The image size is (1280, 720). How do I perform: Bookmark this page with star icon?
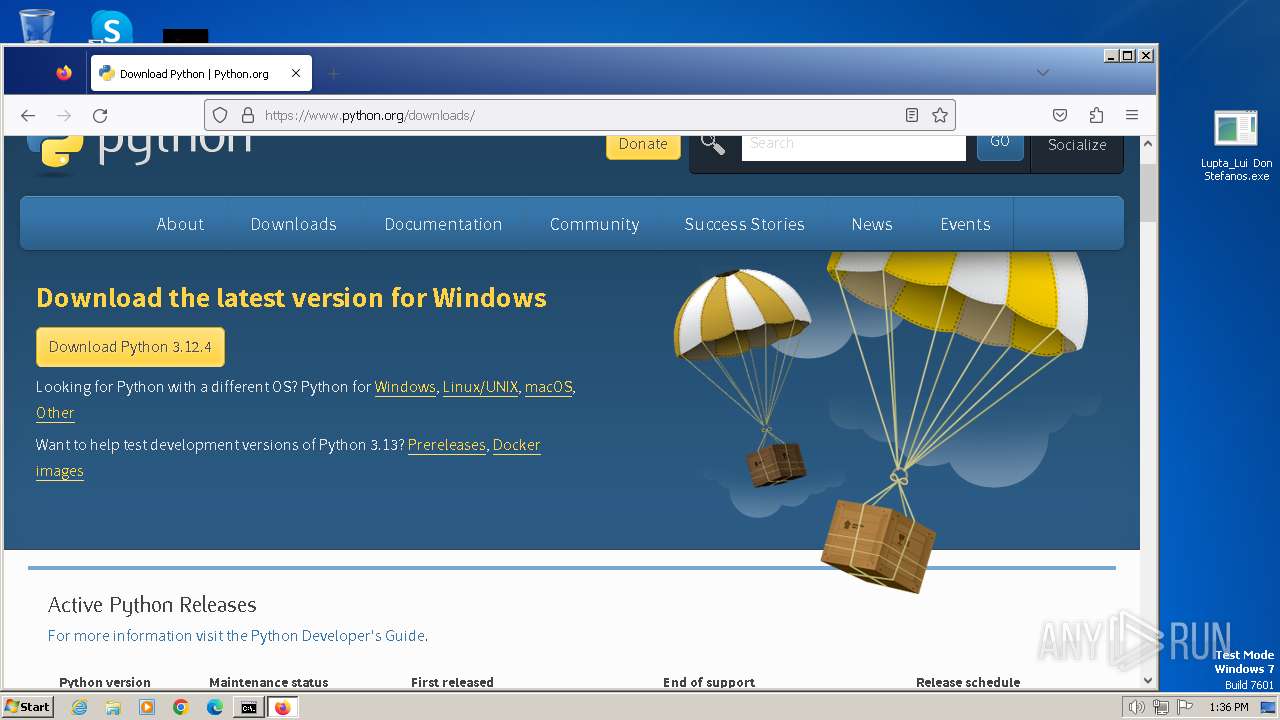pos(940,115)
